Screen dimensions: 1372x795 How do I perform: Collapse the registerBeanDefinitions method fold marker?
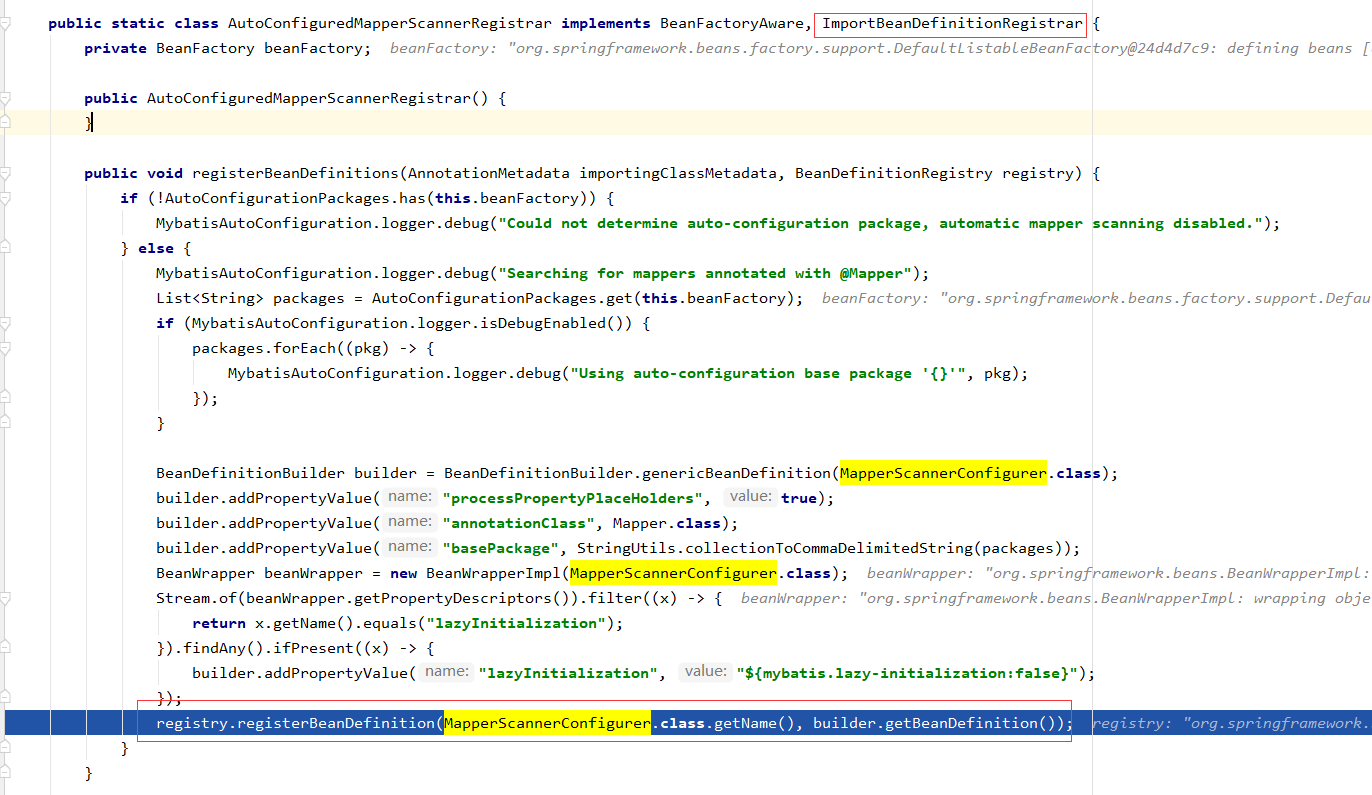(x=7, y=172)
